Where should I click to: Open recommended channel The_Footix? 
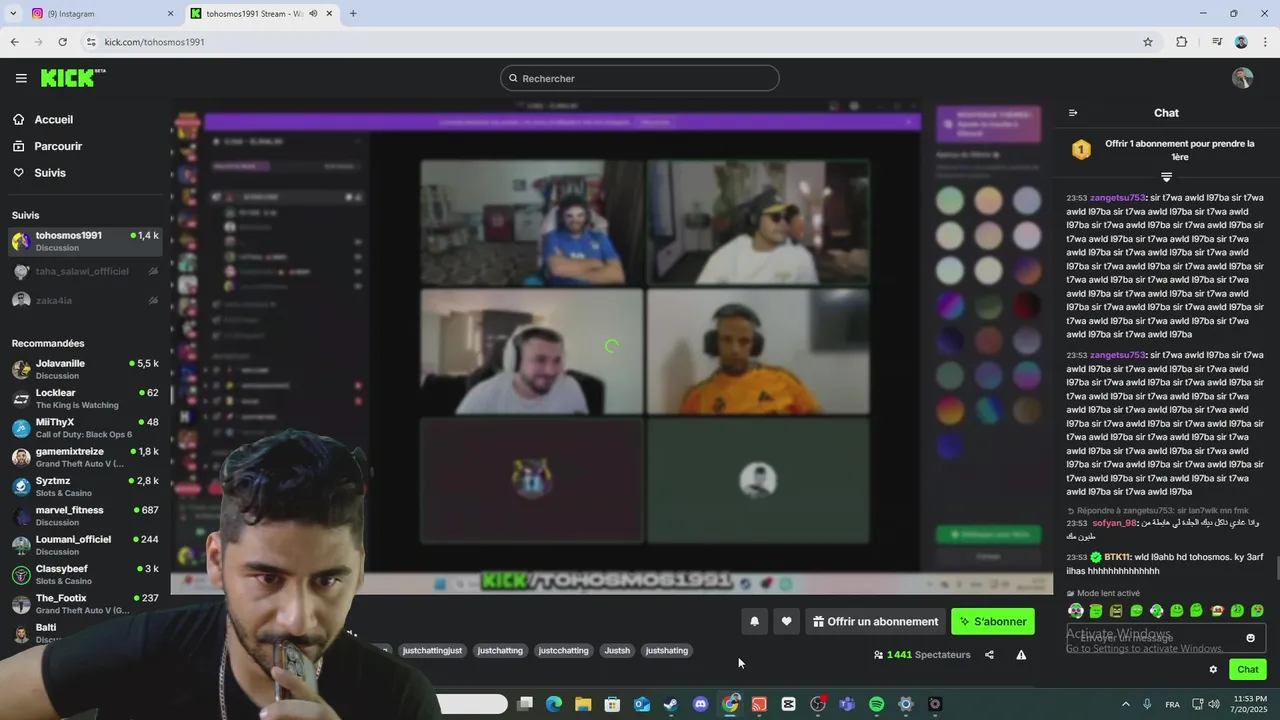85,603
